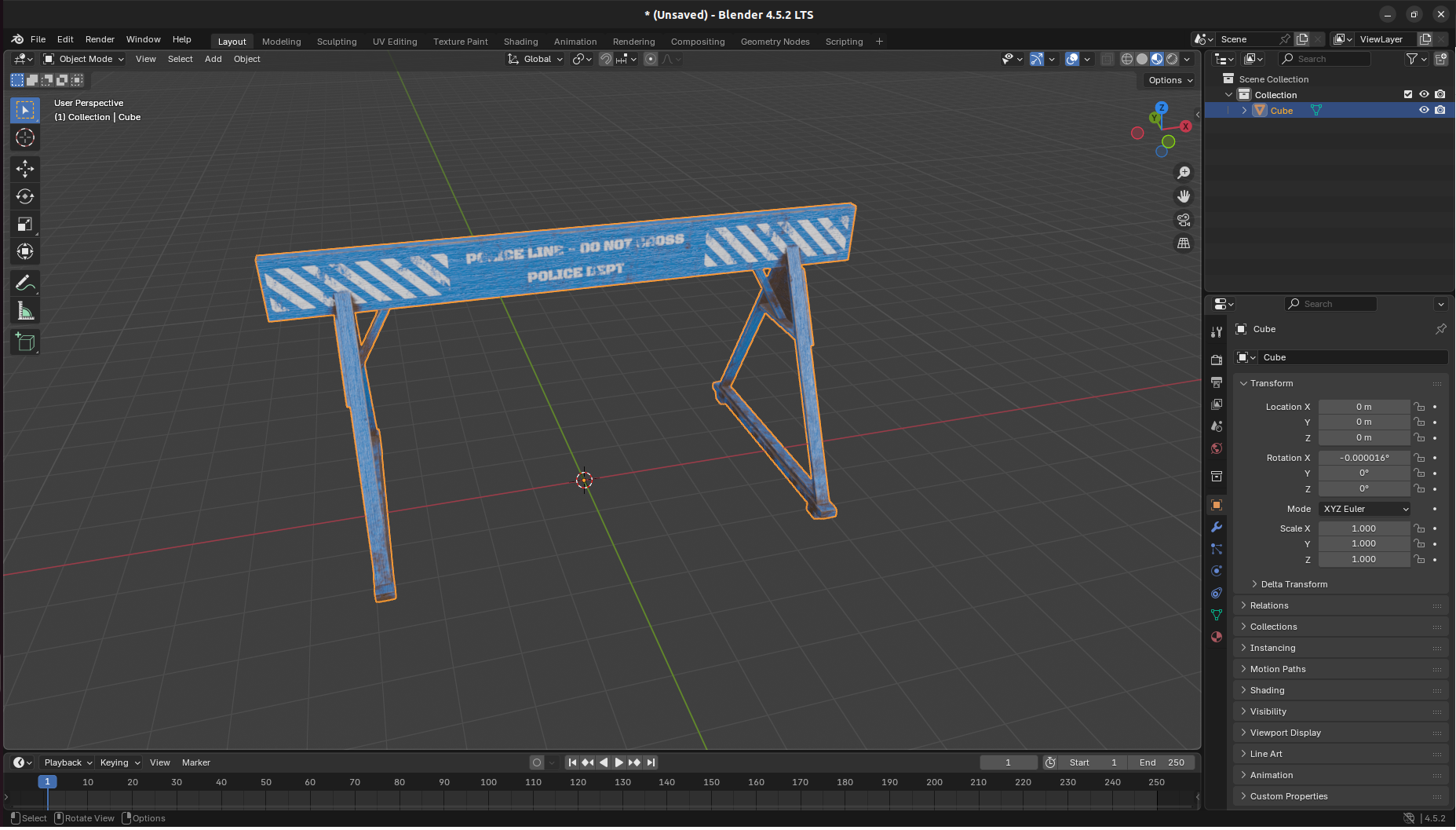Hide the Cube object in the Outliner

1425,110
